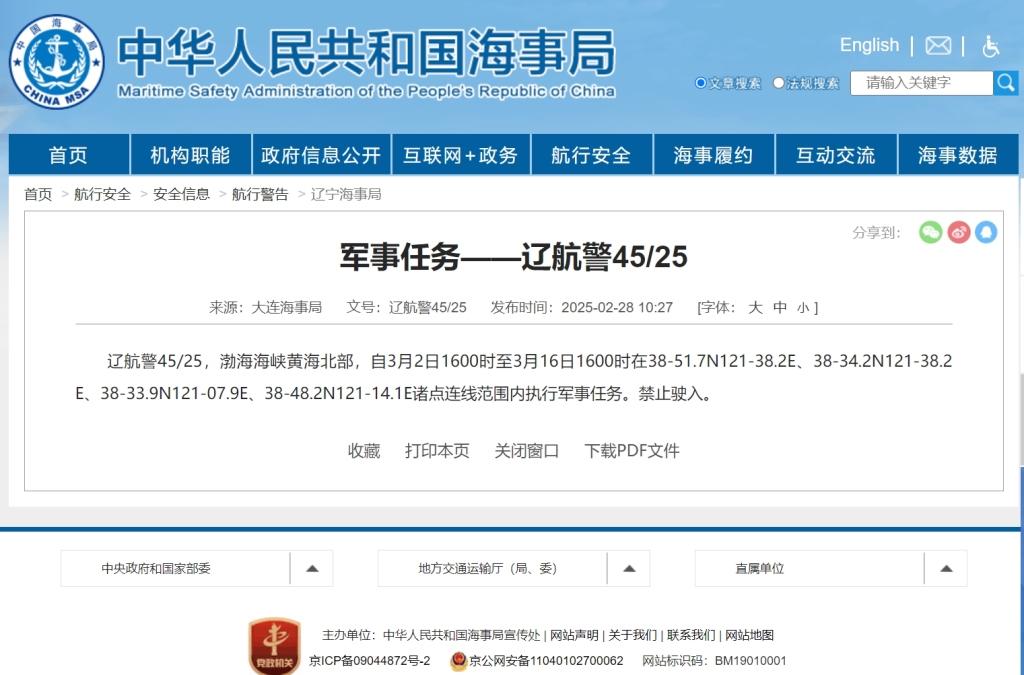Click the 打印本页 link

[437, 451]
